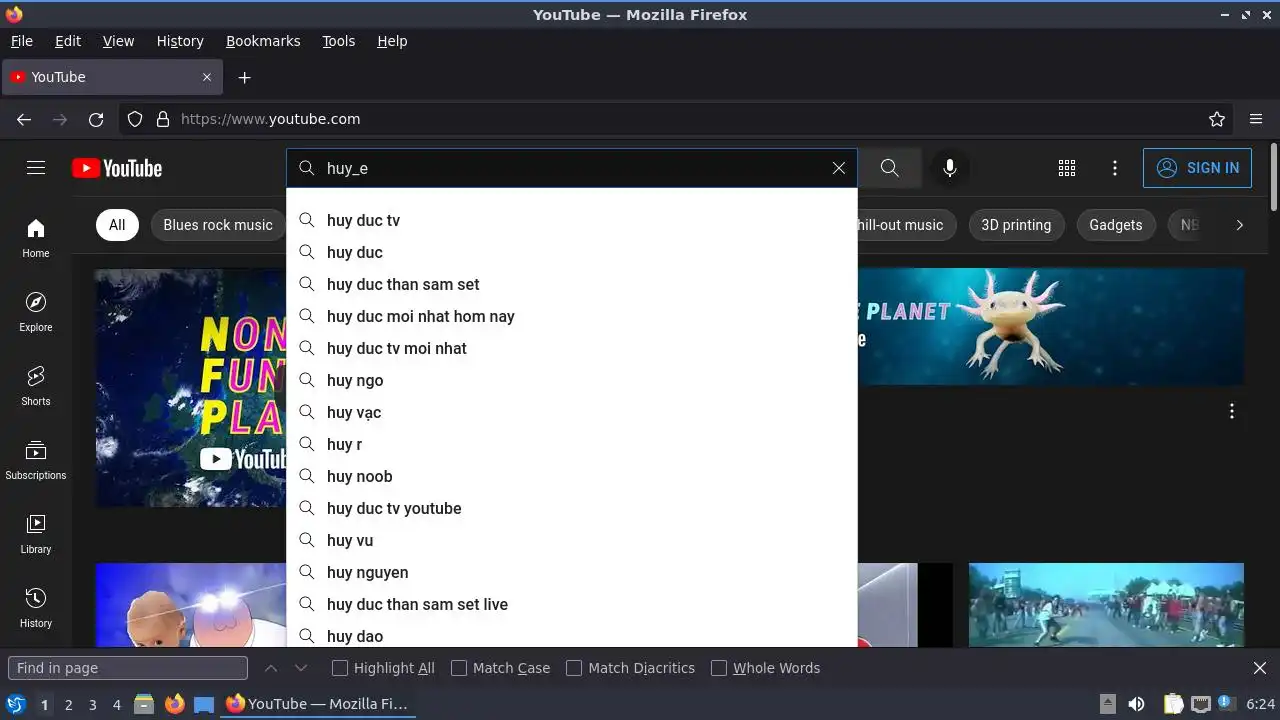Open the Tools menu
The width and height of the screenshot is (1280, 720).
pyautogui.click(x=338, y=41)
